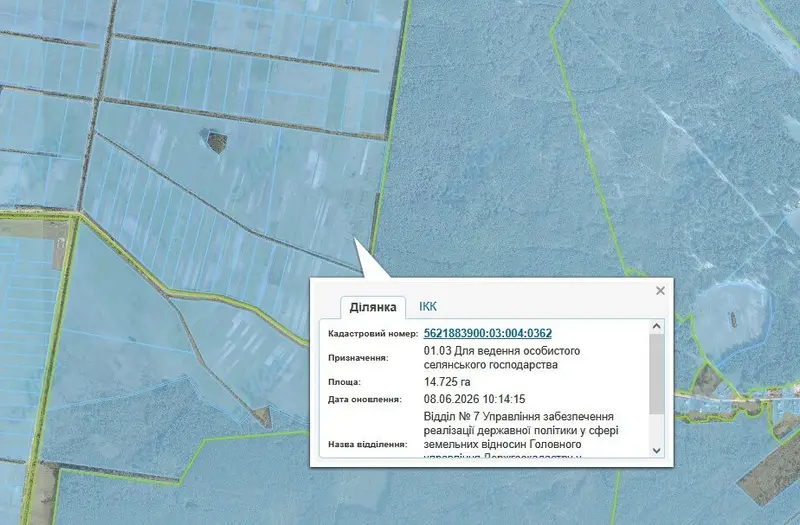Select the Ділянка tab
This screenshot has width=800, height=525.
(x=373, y=307)
